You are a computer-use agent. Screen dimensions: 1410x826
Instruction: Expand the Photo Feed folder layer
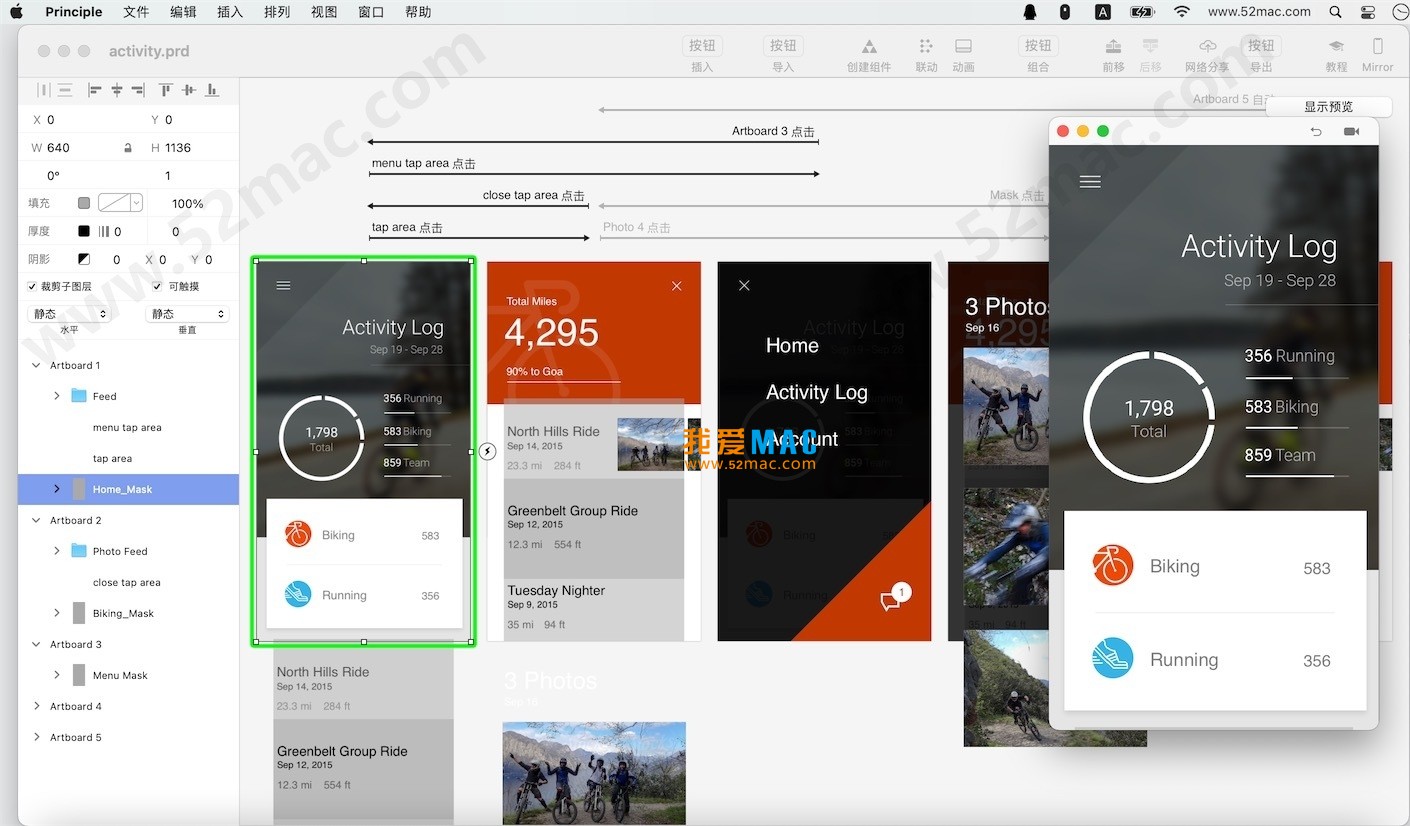57,551
